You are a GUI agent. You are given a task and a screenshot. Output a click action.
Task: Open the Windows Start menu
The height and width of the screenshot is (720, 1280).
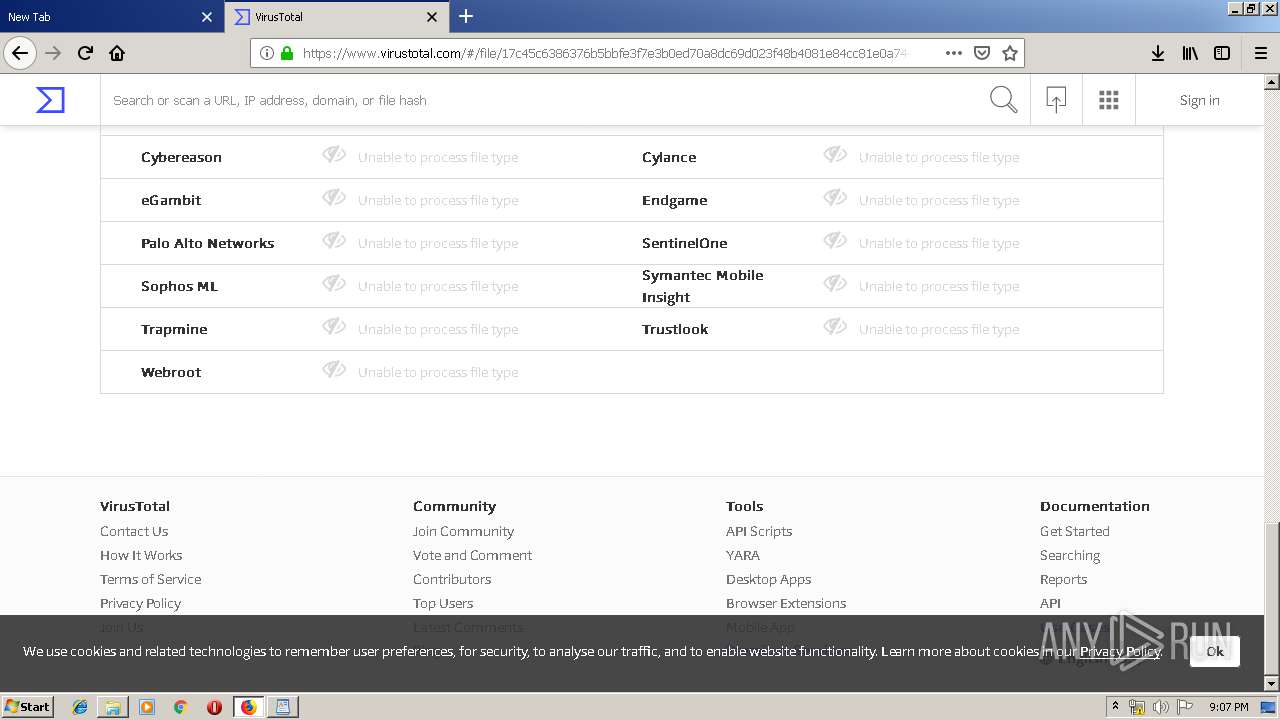[x=28, y=706]
